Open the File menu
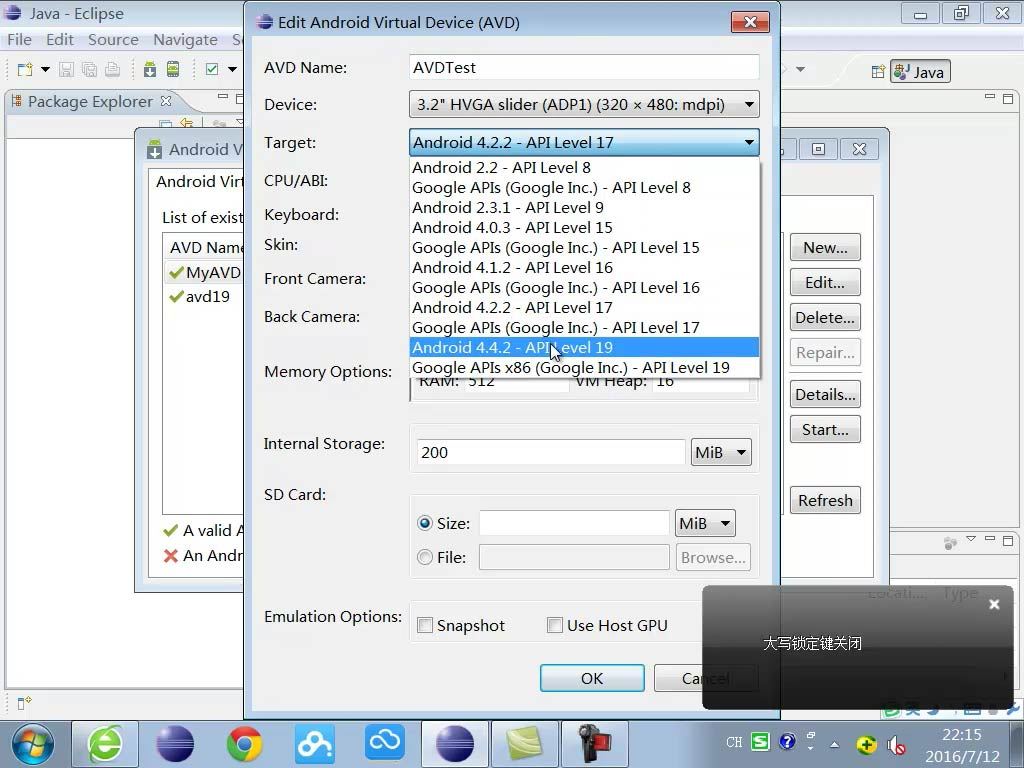 coord(19,40)
